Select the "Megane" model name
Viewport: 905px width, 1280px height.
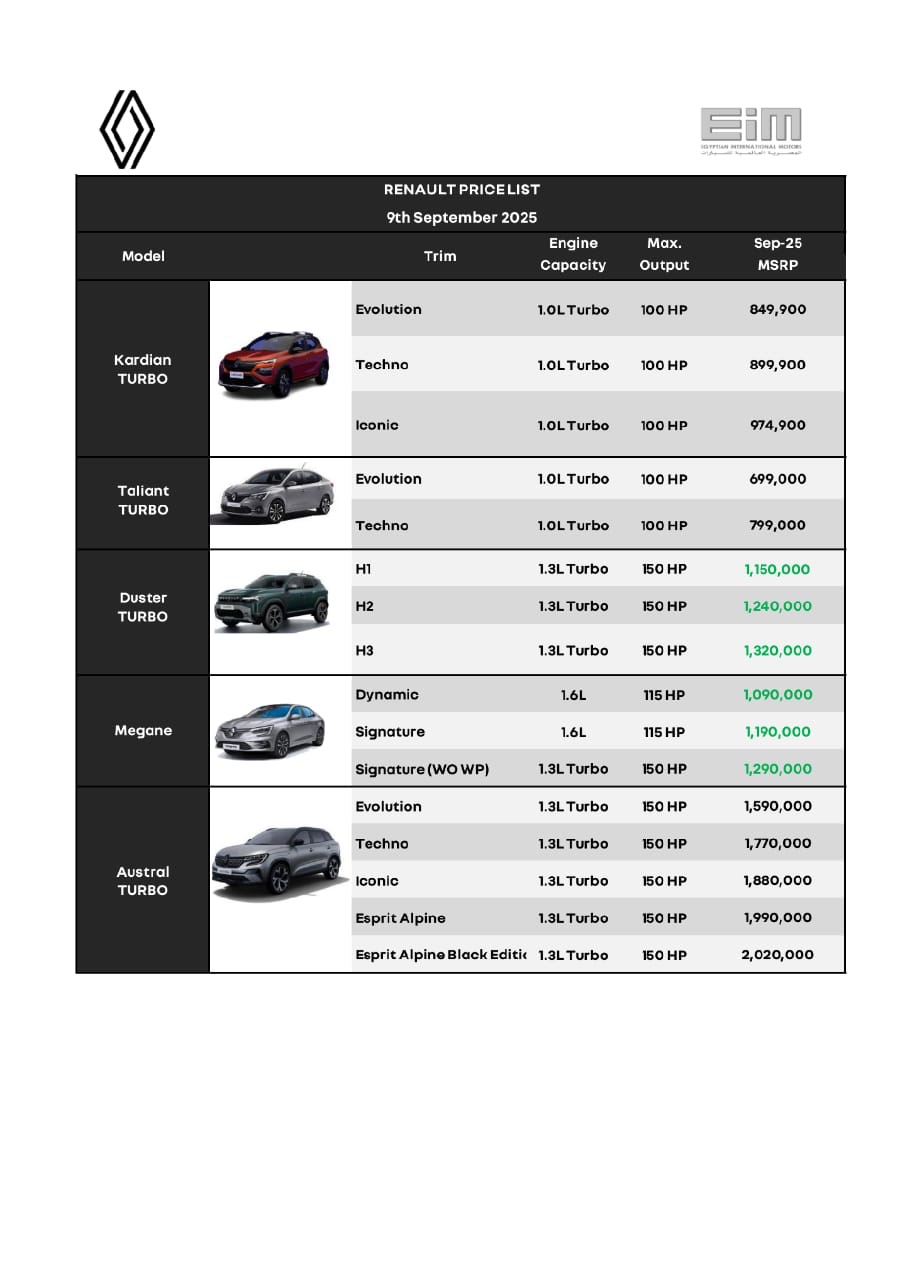[x=143, y=731]
